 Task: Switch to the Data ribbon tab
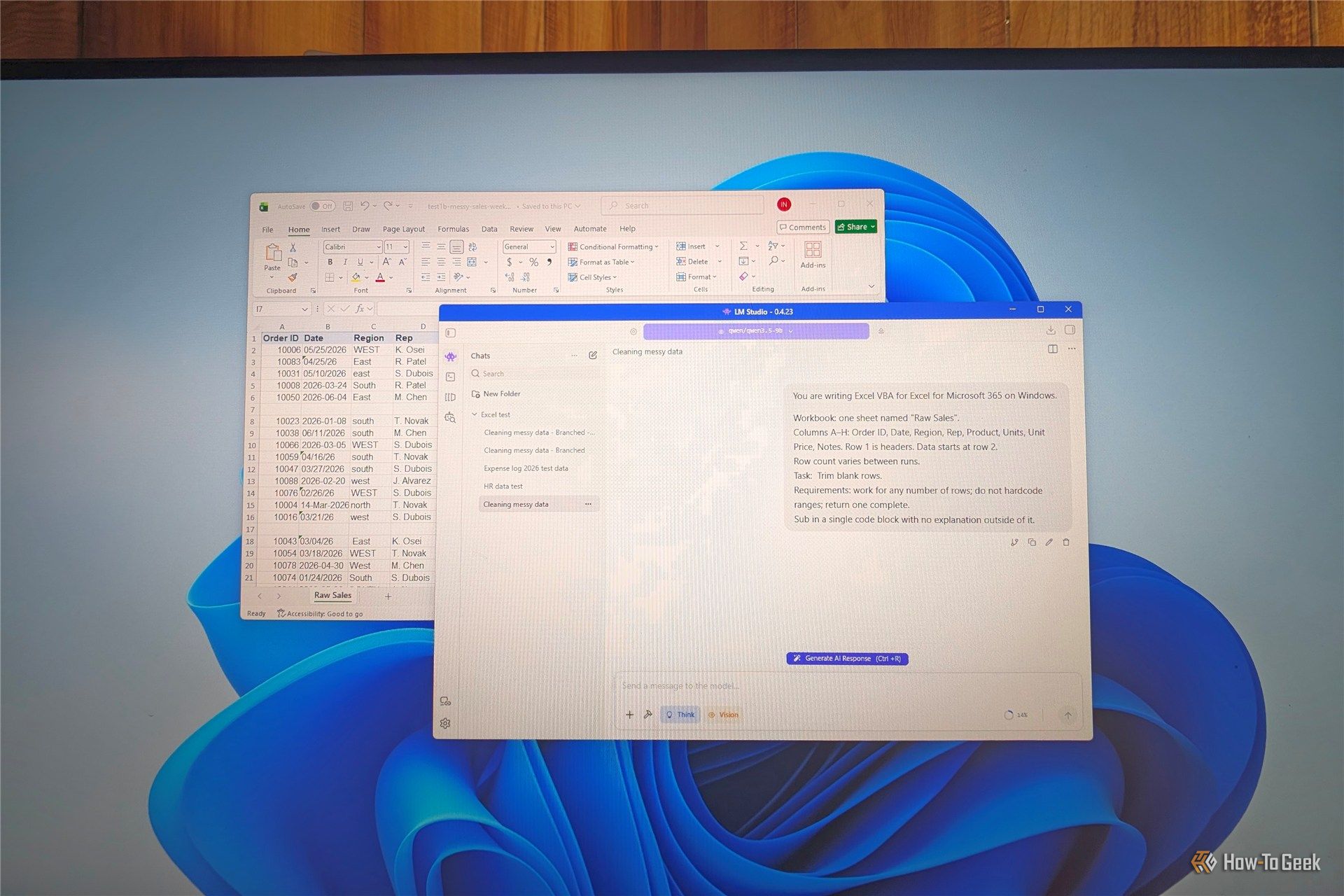pos(489,229)
